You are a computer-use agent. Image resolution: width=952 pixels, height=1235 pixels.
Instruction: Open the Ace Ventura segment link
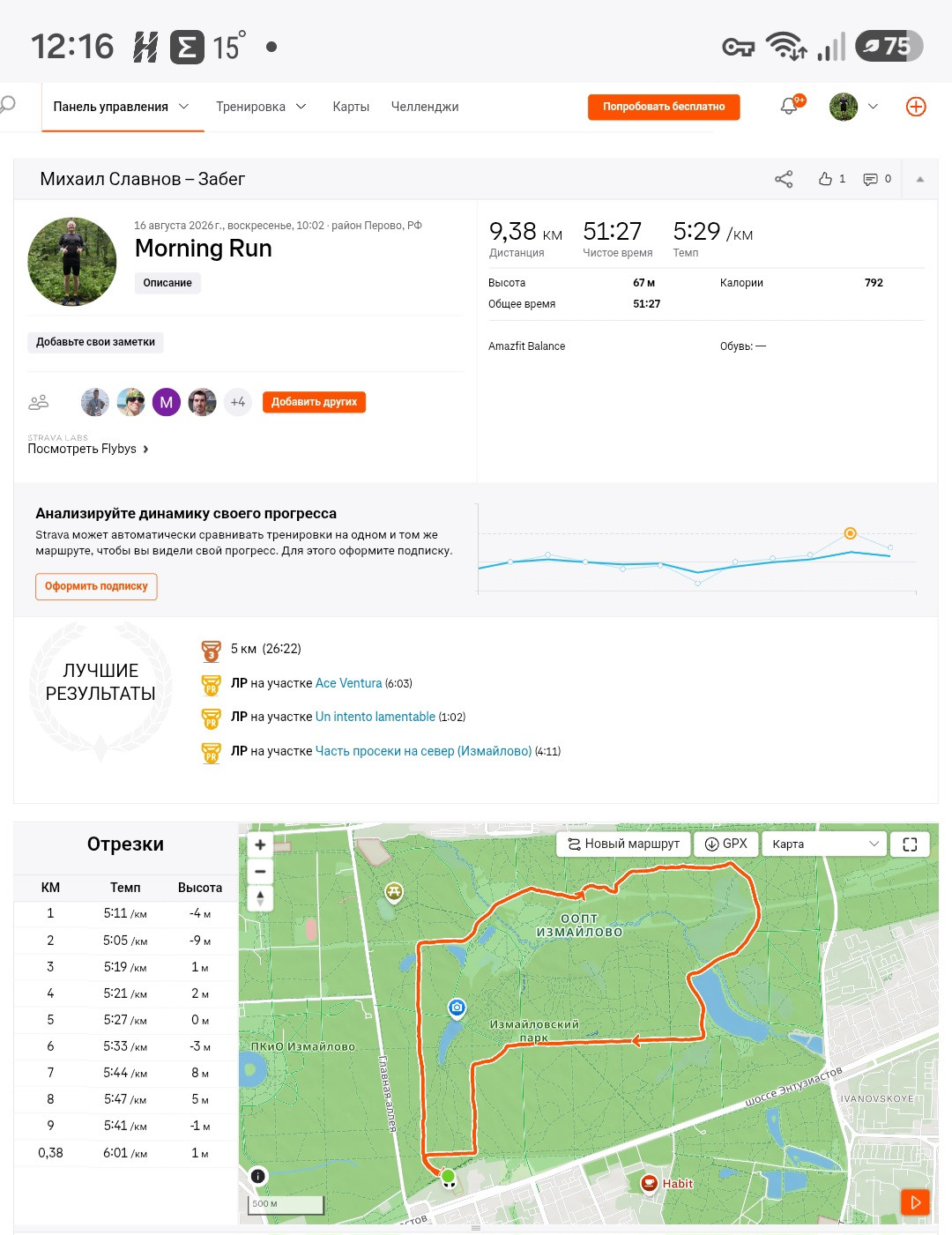(x=348, y=683)
